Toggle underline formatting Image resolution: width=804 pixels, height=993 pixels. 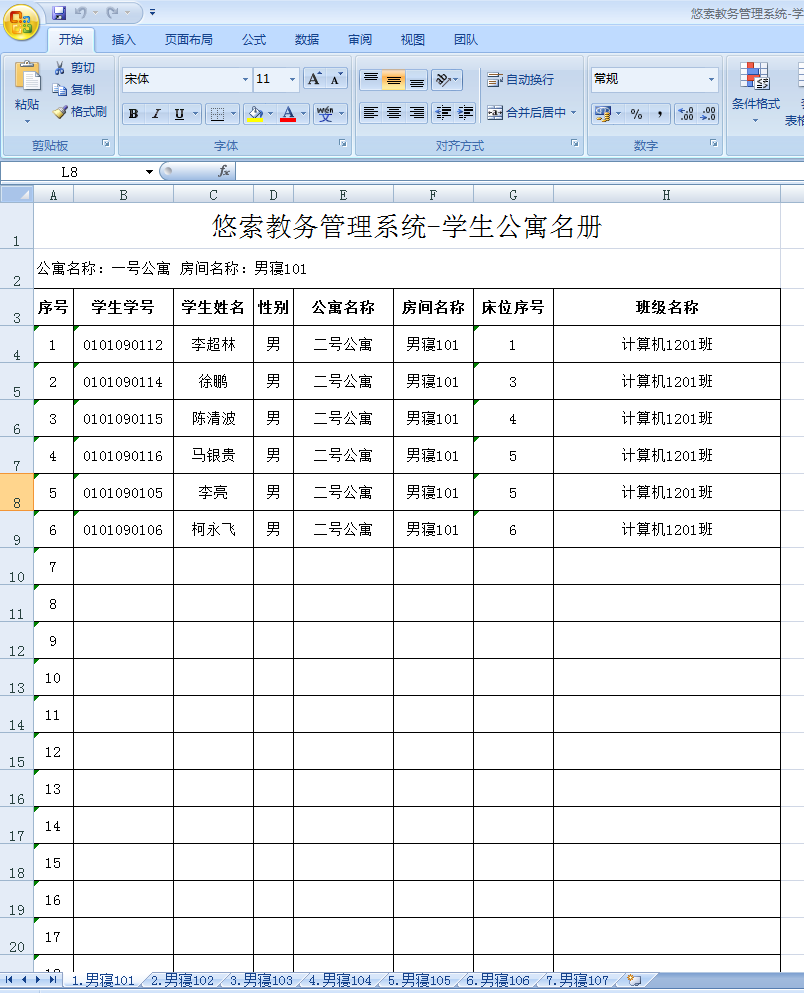click(179, 114)
